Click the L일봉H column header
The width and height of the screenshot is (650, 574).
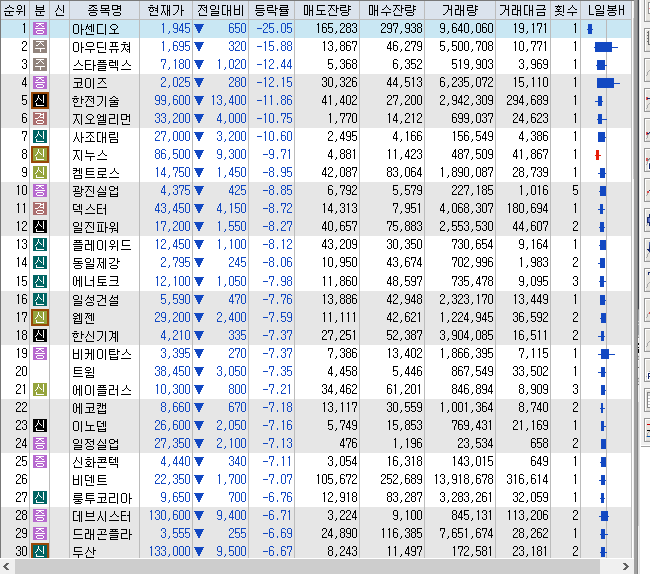(606, 10)
